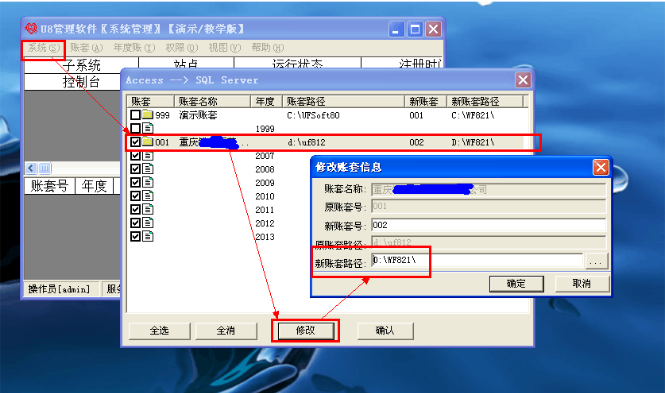Click the 001 account folder icon
The image size is (665, 393).
pos(148,142)
